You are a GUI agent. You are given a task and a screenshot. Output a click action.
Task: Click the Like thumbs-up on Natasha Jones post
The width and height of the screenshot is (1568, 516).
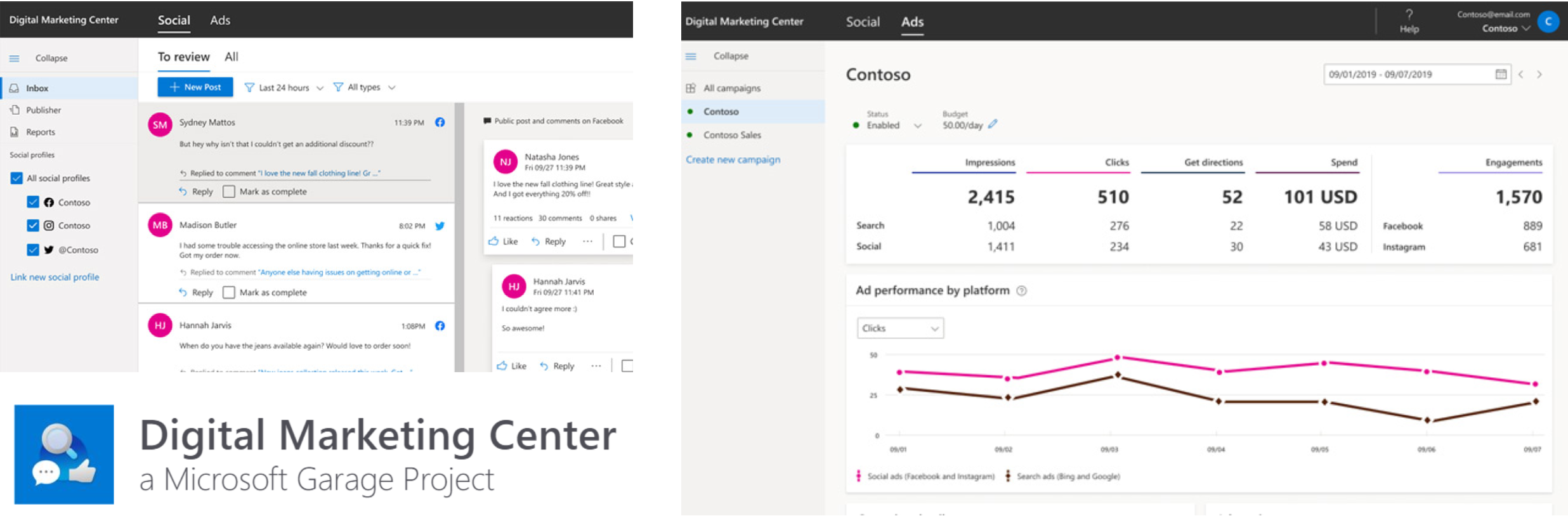(494, 242)
